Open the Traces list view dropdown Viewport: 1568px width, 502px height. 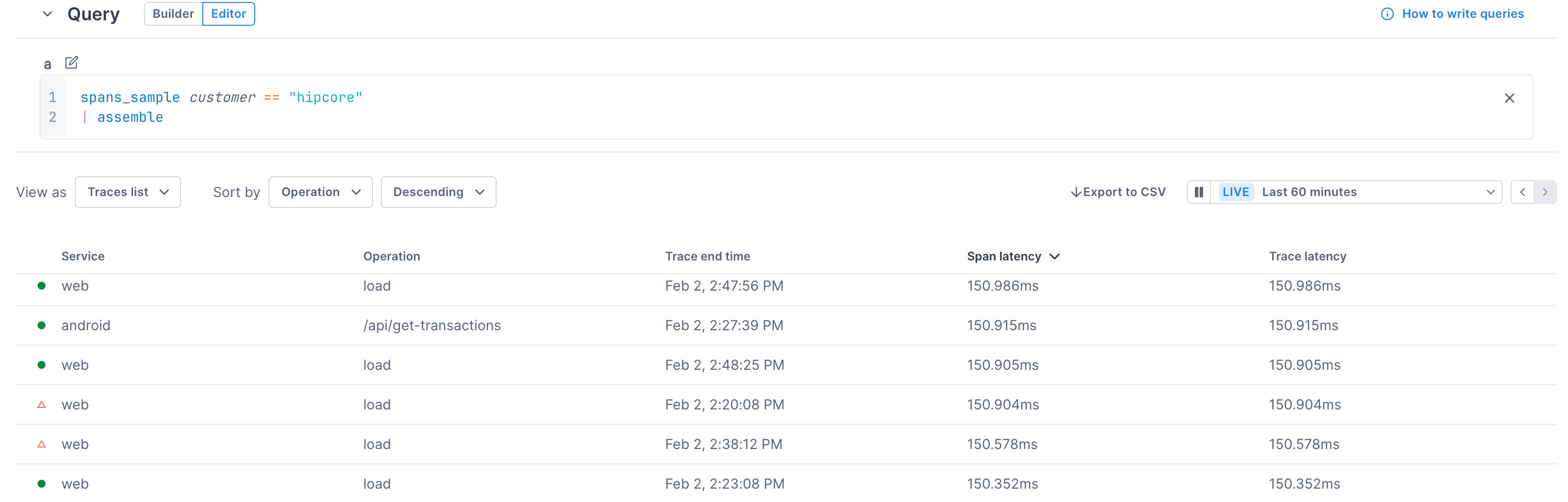(128, 192)
